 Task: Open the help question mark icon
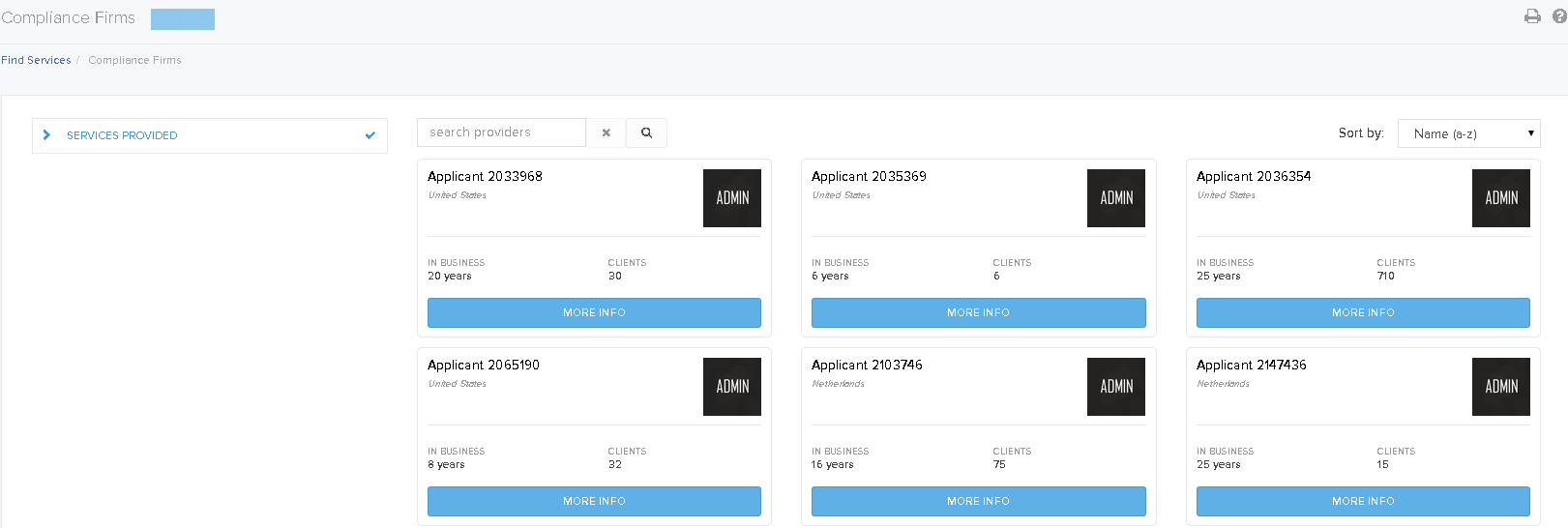coord(1559,16)
